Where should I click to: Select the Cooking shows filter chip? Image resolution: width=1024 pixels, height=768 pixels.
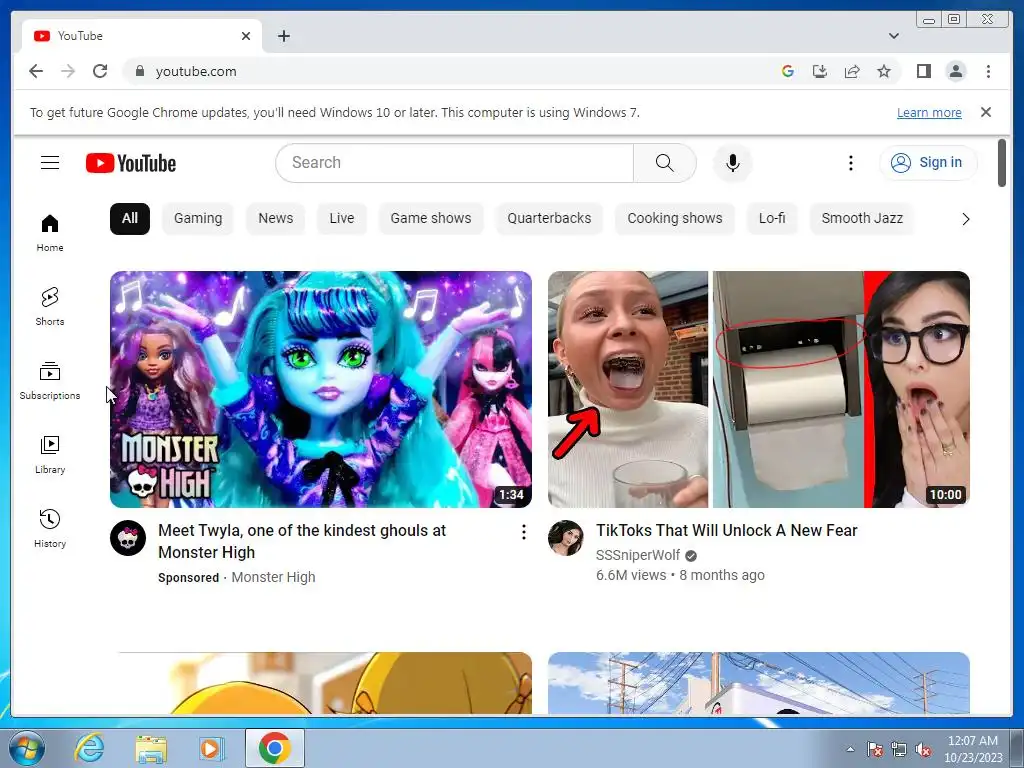coord(675,218)
